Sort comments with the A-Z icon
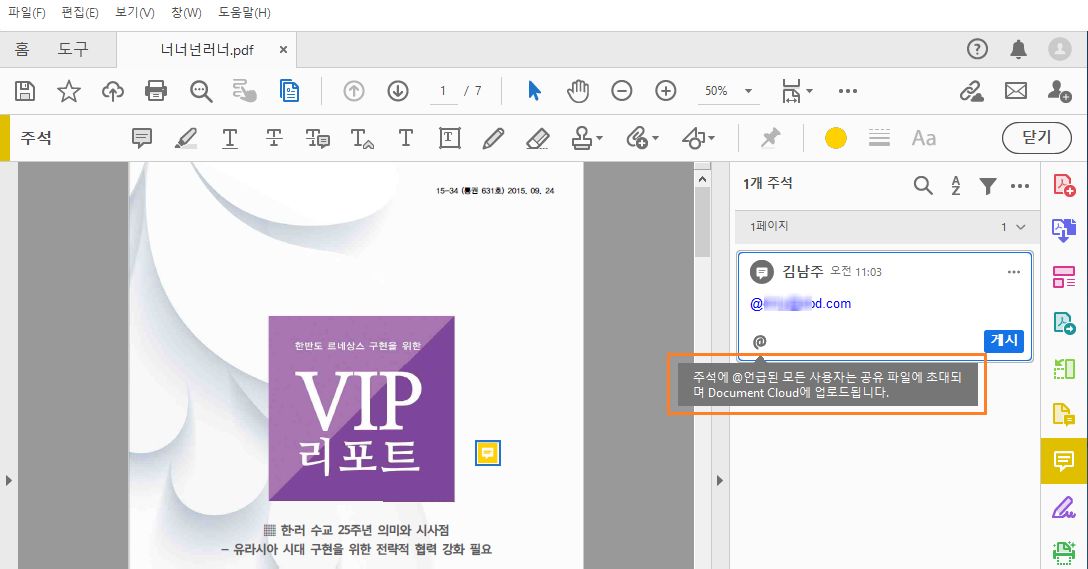 (x=955, y=185)
